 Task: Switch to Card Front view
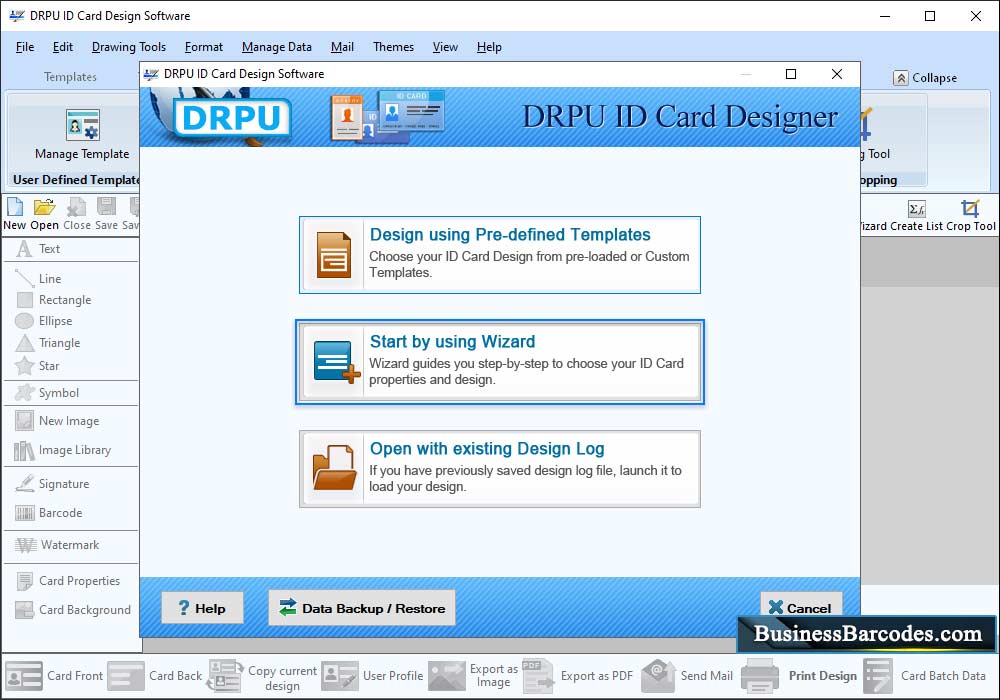tap(54, 676)
